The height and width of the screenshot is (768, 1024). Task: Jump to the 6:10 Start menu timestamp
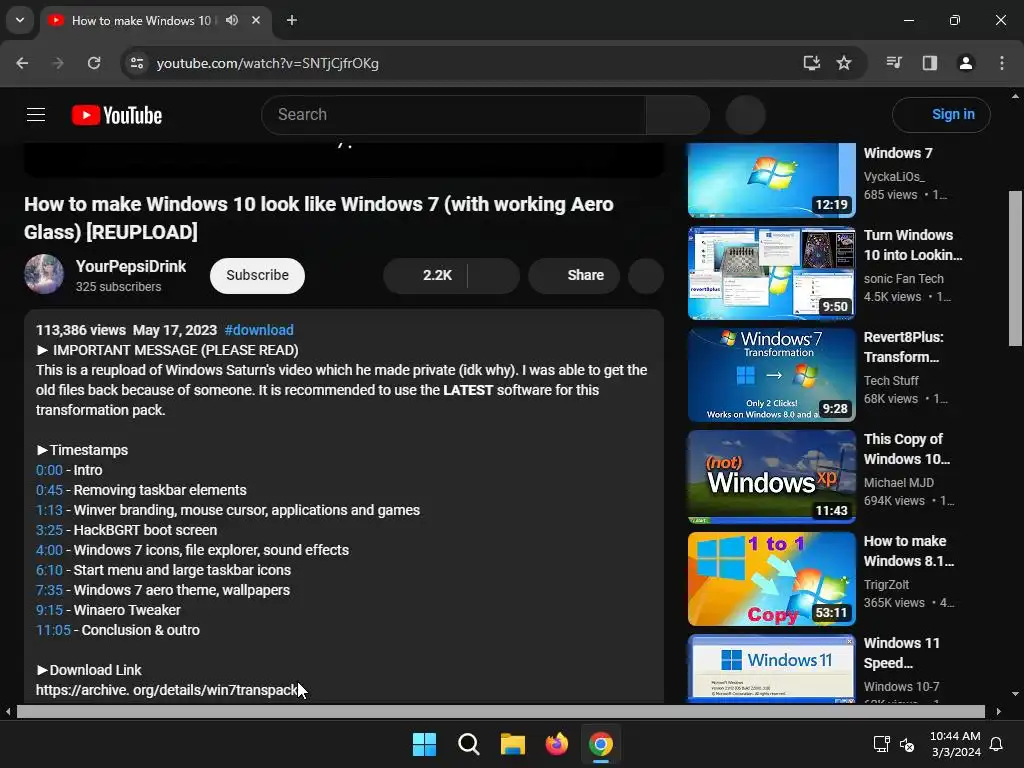[49, 570]
